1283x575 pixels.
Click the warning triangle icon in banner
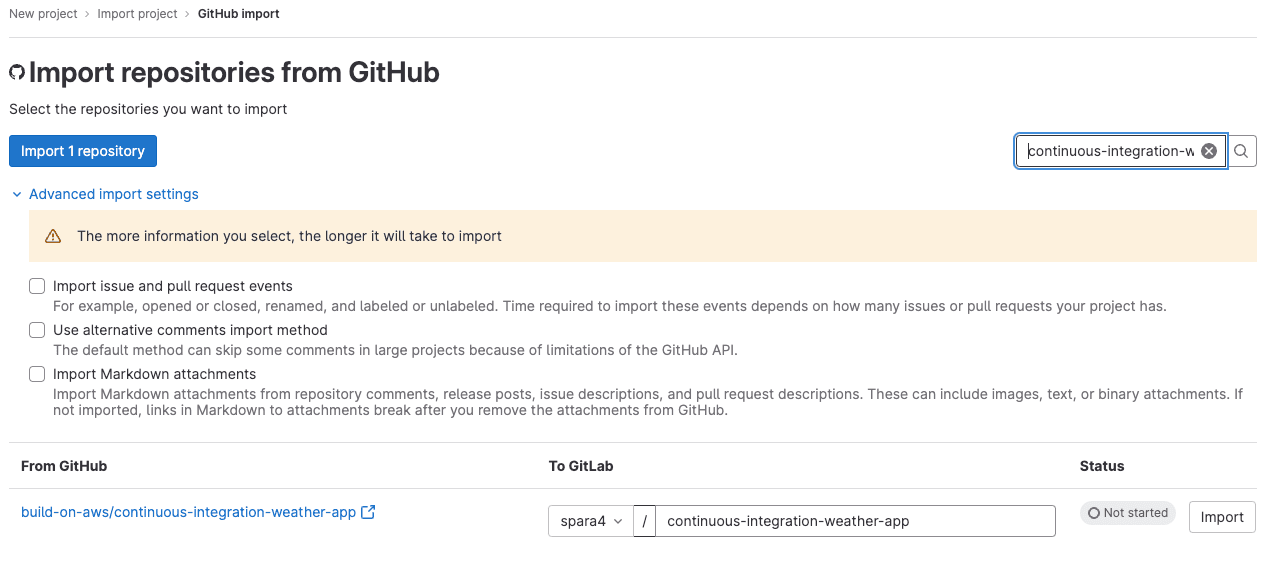(53, 237)
